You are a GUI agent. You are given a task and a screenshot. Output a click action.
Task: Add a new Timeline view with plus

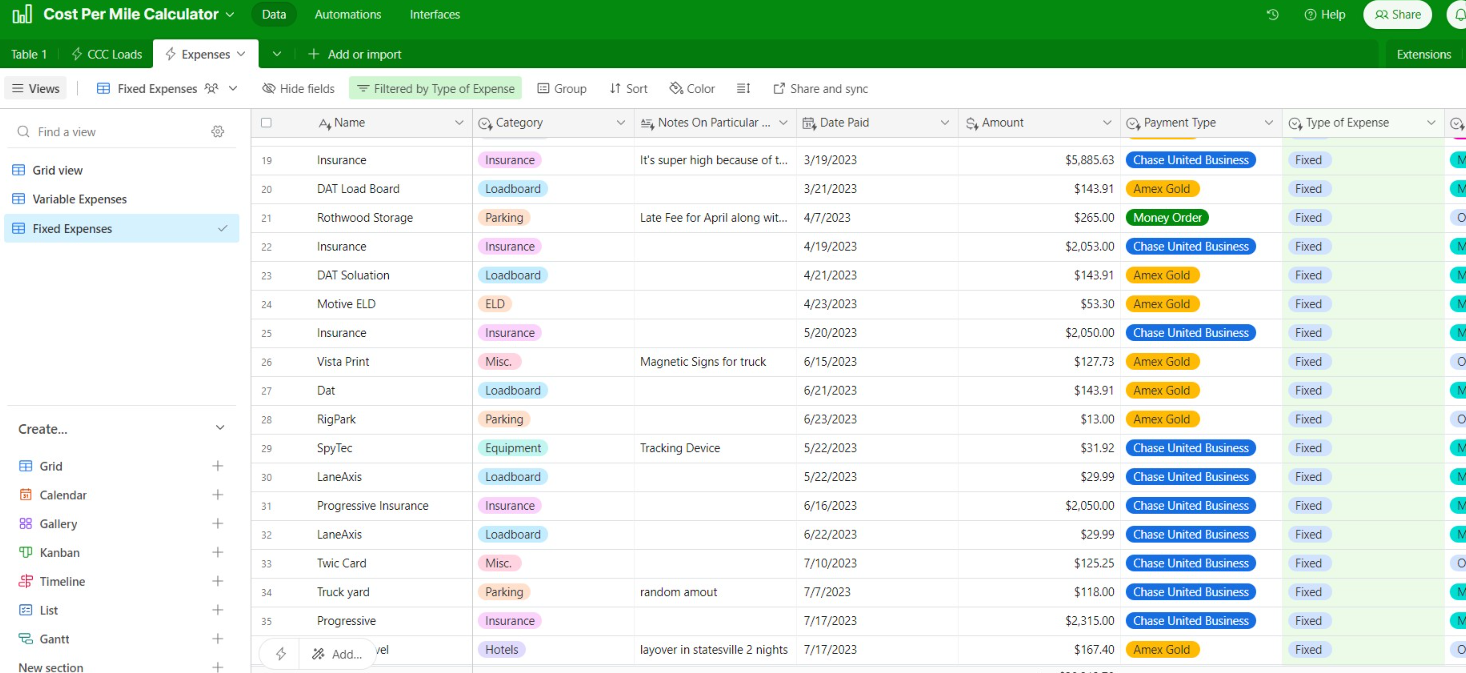pos(217,582)
